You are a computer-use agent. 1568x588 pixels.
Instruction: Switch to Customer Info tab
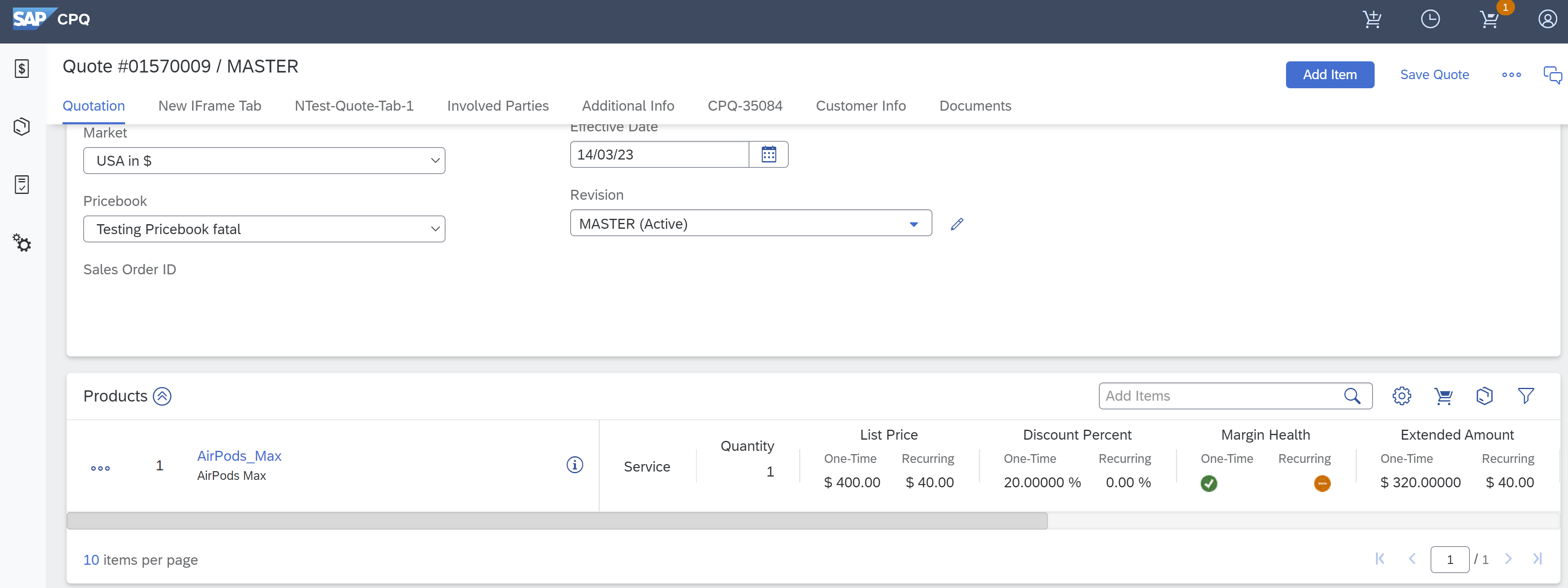coord(861,106)
